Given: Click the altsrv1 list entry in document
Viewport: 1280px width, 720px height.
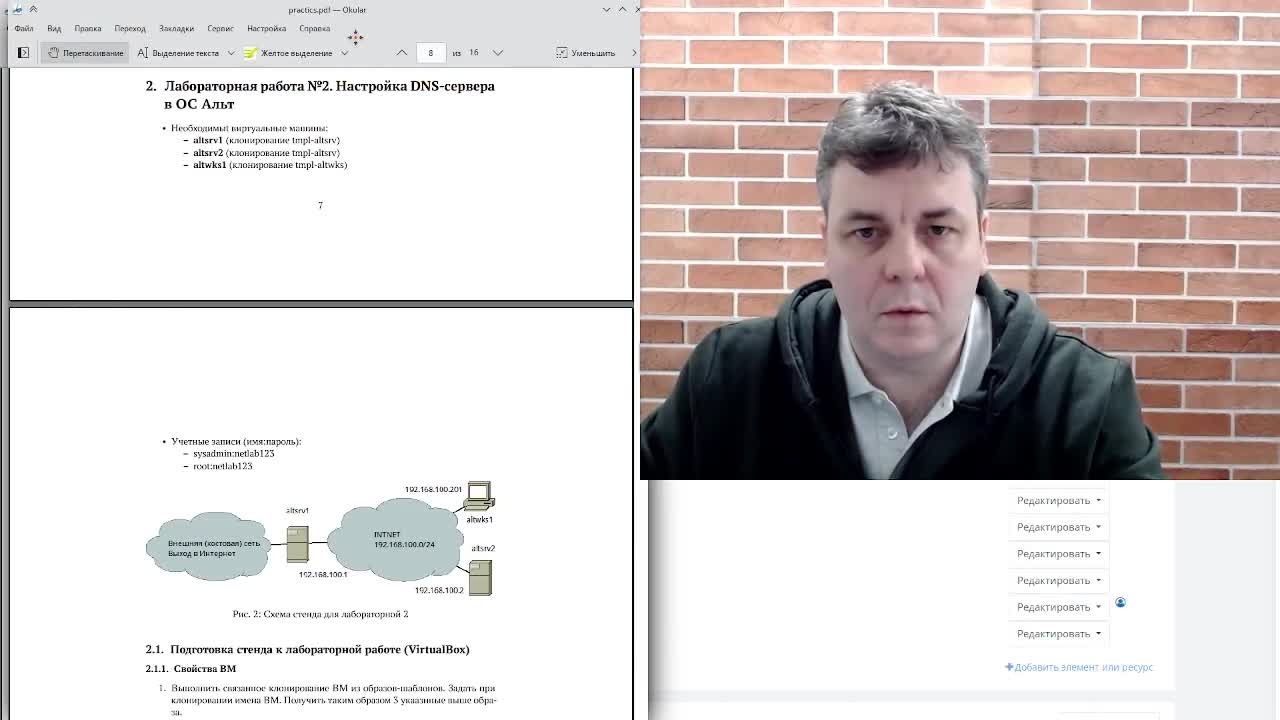Looking at the screenshot, I should (266, 140).
